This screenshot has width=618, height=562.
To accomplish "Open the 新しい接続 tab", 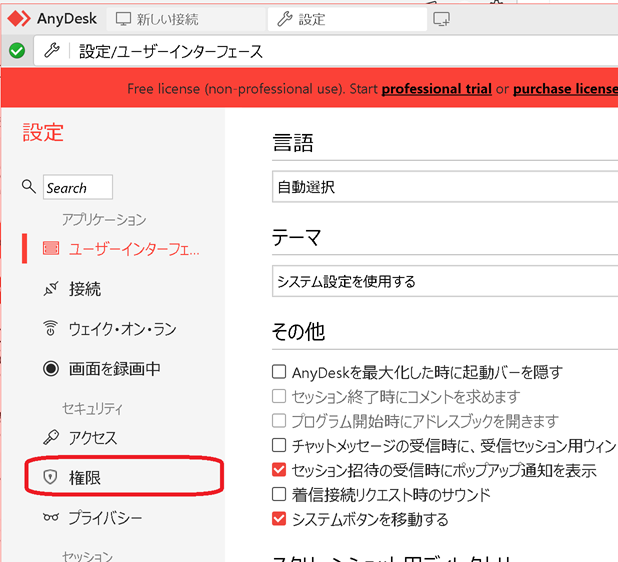I will point(186,19).
